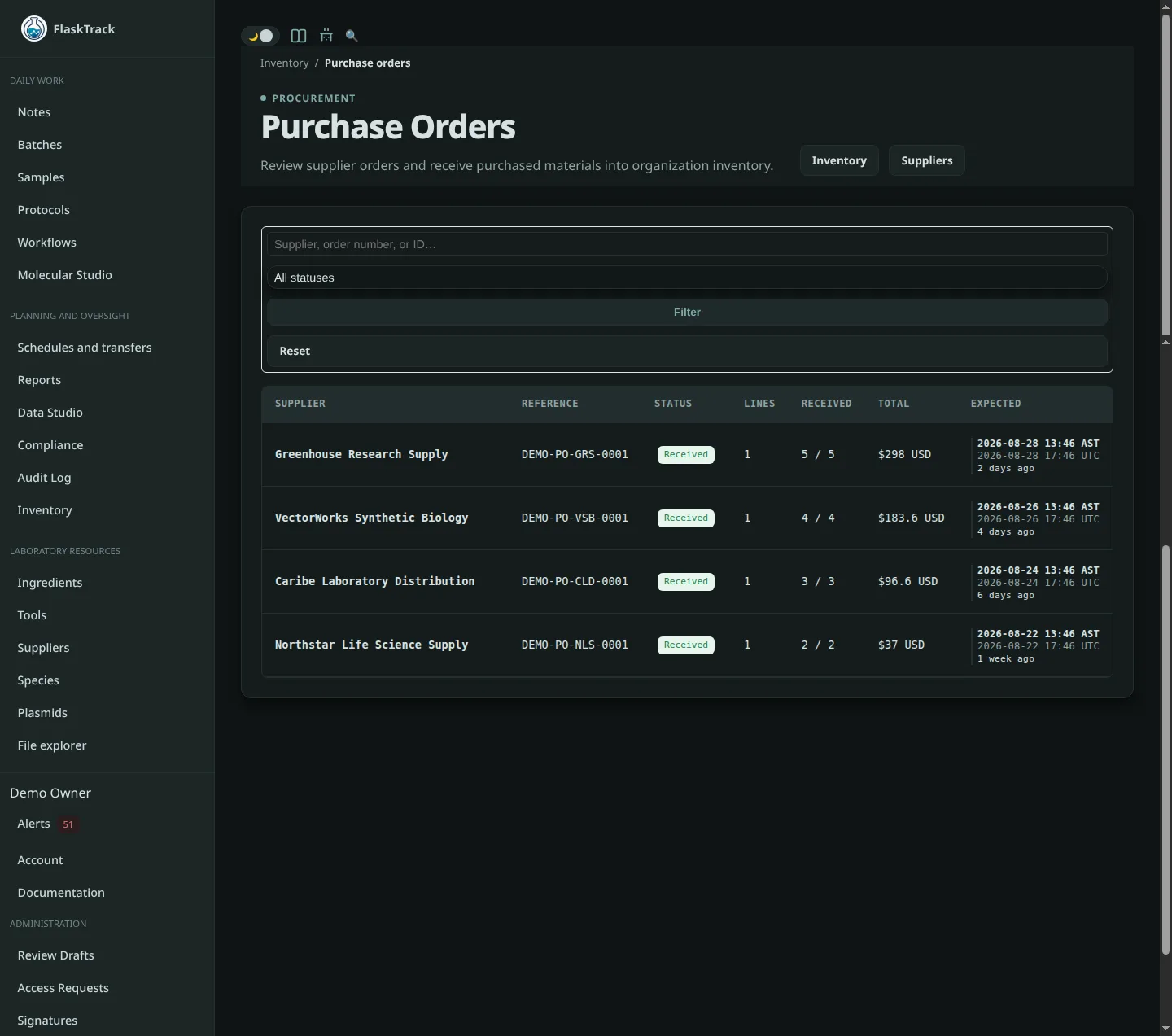View Alerts in the sidebar
Image resolution: width=1172 pixels, height=1036 pixels.
[33, 824]
